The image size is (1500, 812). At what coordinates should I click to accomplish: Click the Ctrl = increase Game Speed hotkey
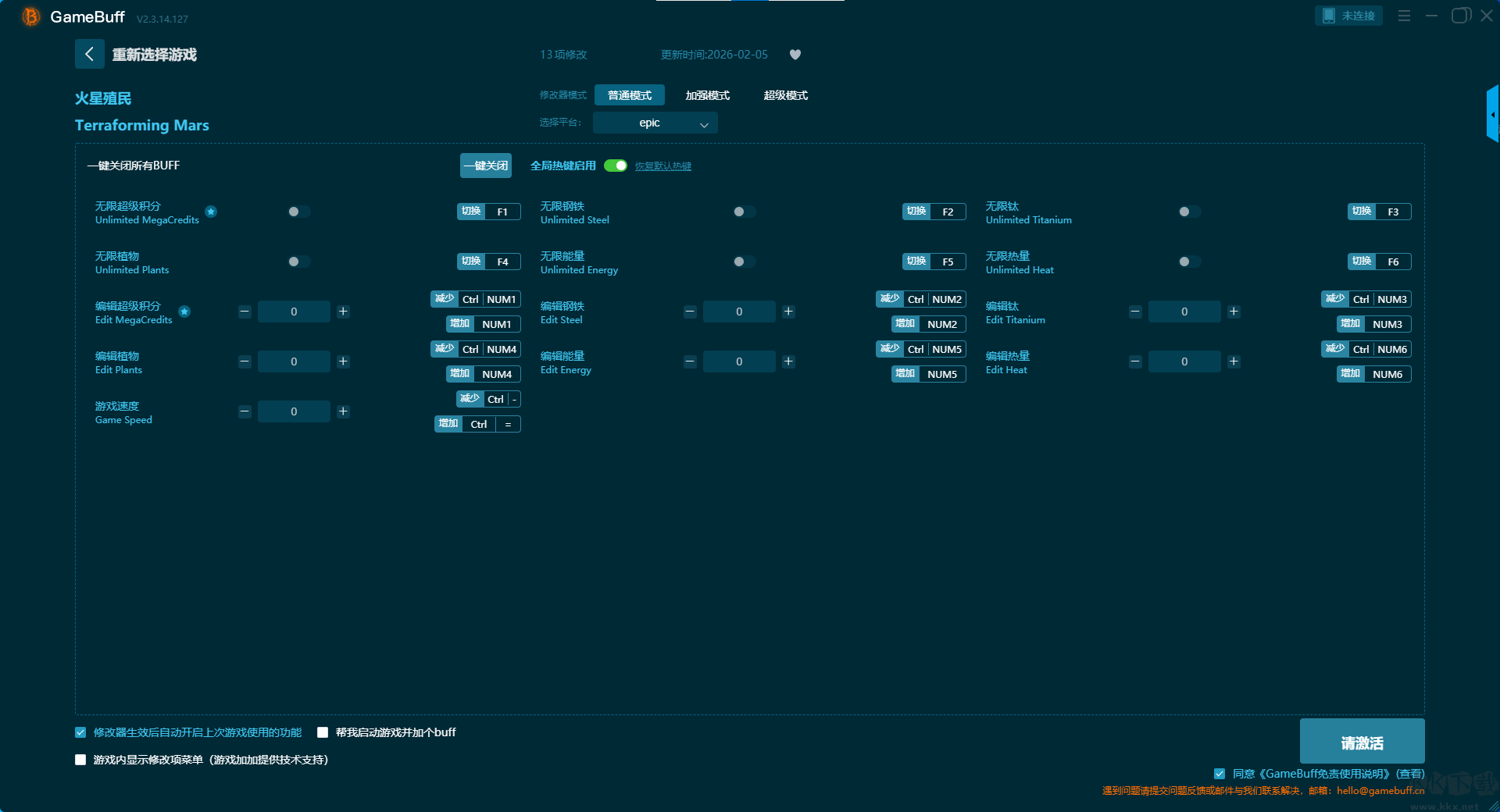477,424
